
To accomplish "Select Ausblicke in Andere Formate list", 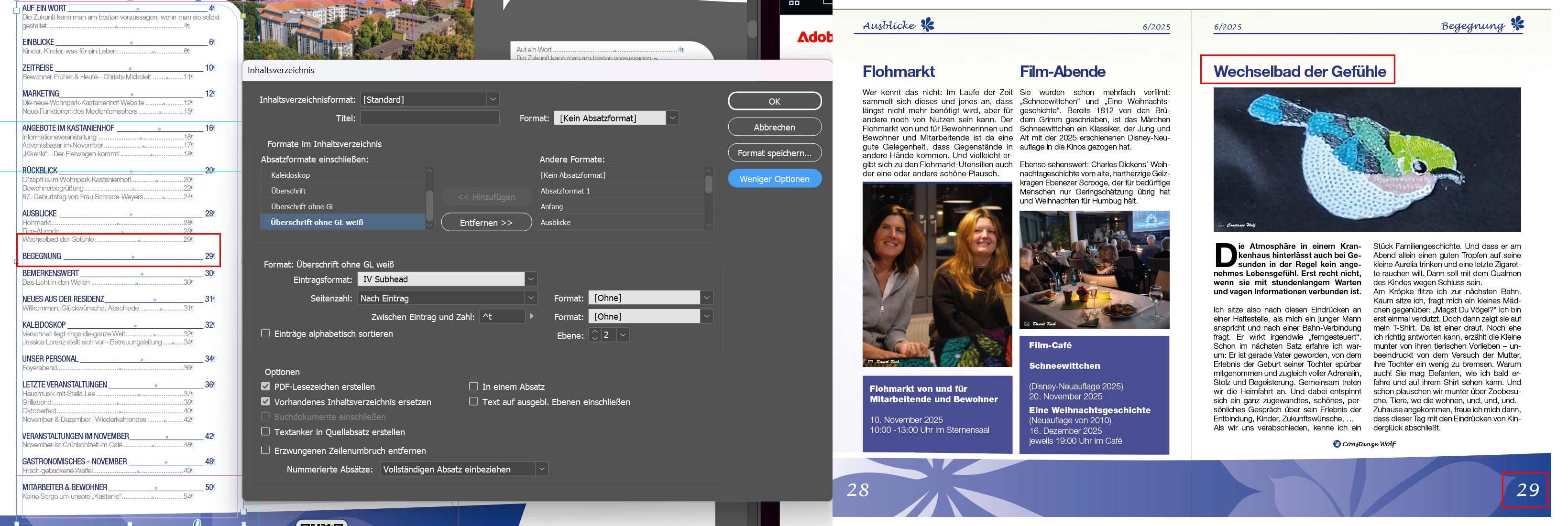I will click(x=555, y=223).
